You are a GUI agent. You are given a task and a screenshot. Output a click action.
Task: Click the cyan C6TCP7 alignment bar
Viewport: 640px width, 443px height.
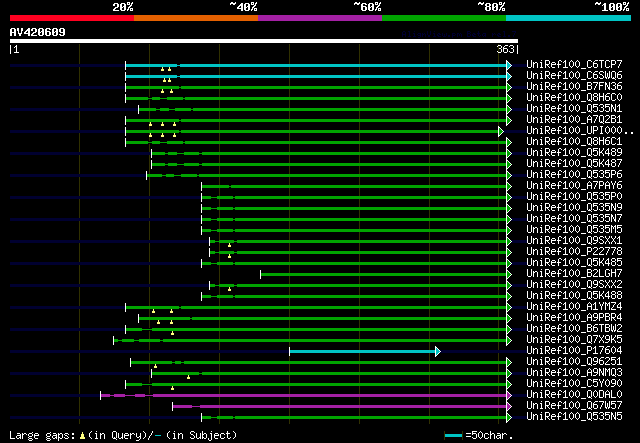pos(316,65)
